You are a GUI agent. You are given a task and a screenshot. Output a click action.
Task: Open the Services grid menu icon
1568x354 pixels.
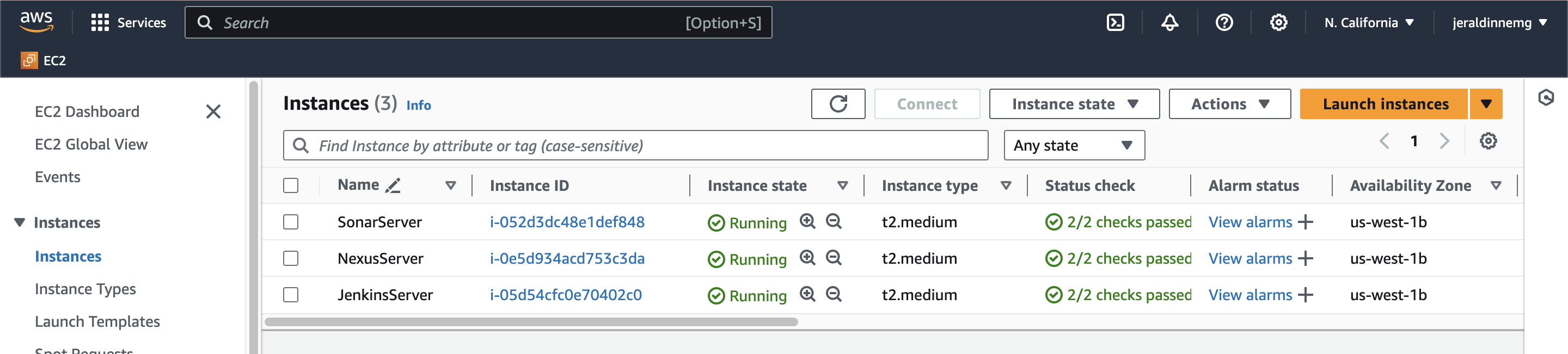99,22
